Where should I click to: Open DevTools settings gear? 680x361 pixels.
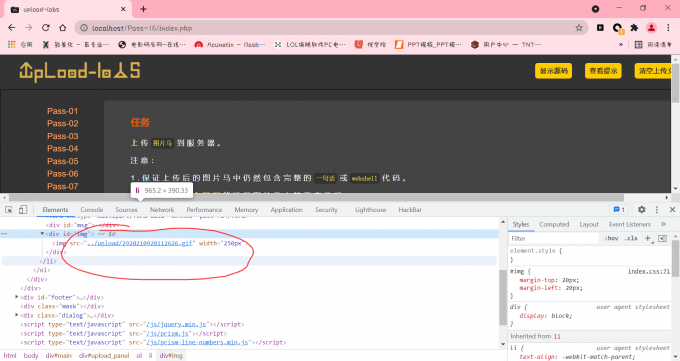point(641,210)
